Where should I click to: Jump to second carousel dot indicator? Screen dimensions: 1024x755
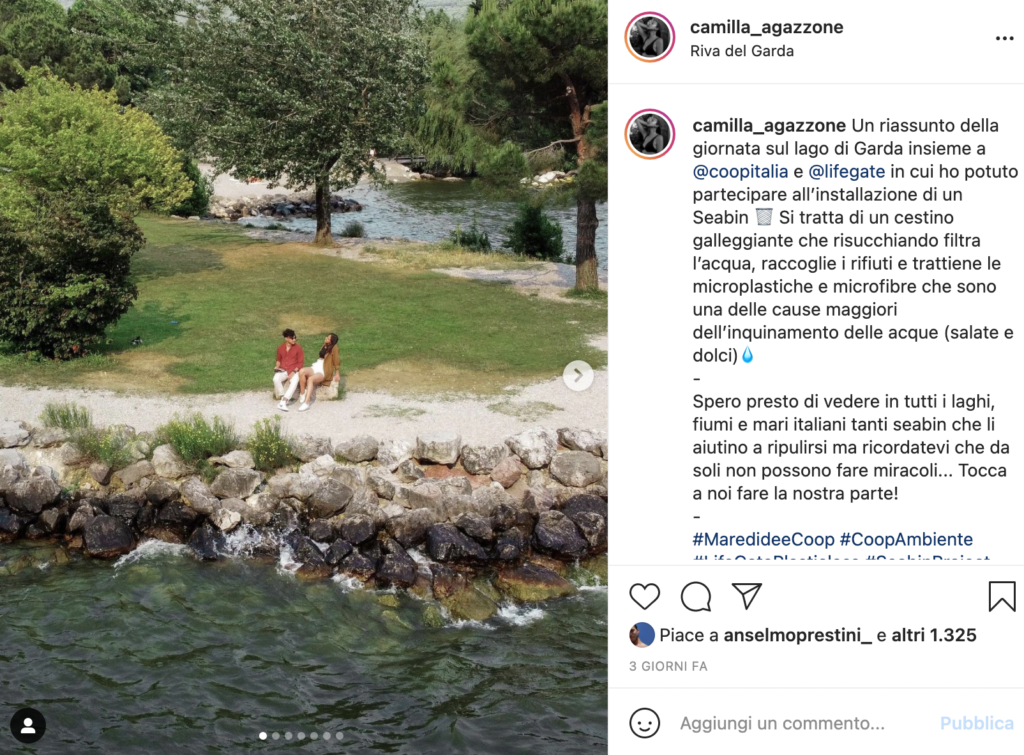(x=276, y=736)
